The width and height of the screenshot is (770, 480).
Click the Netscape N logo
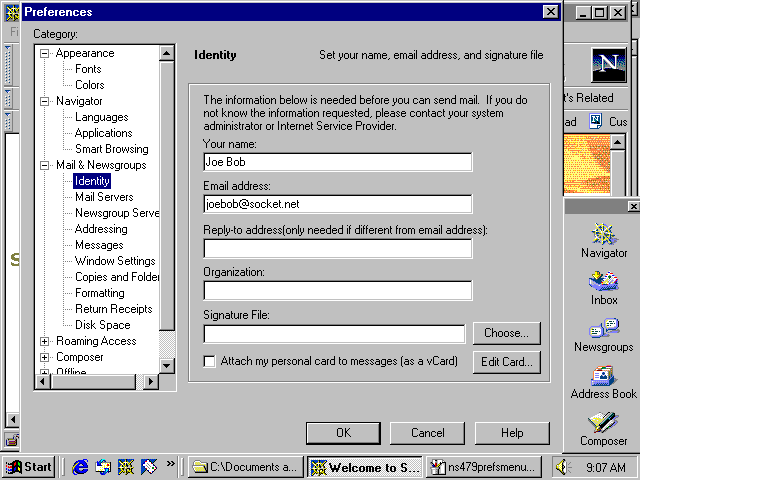tap(609, 64)
